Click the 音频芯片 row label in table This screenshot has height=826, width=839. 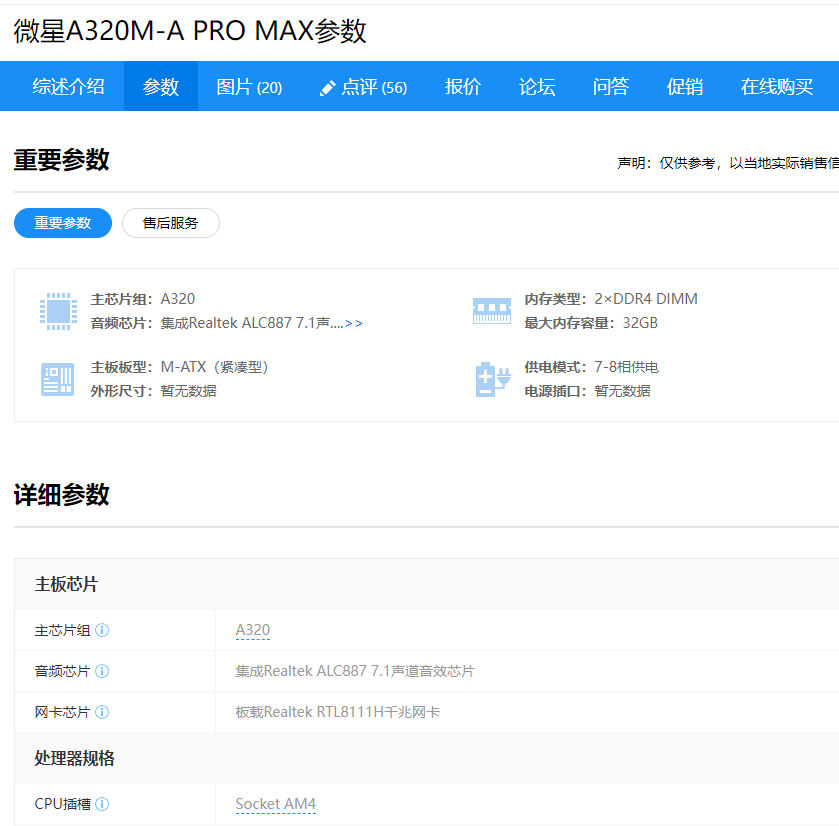pyautogui.click(x=62, y=671)
